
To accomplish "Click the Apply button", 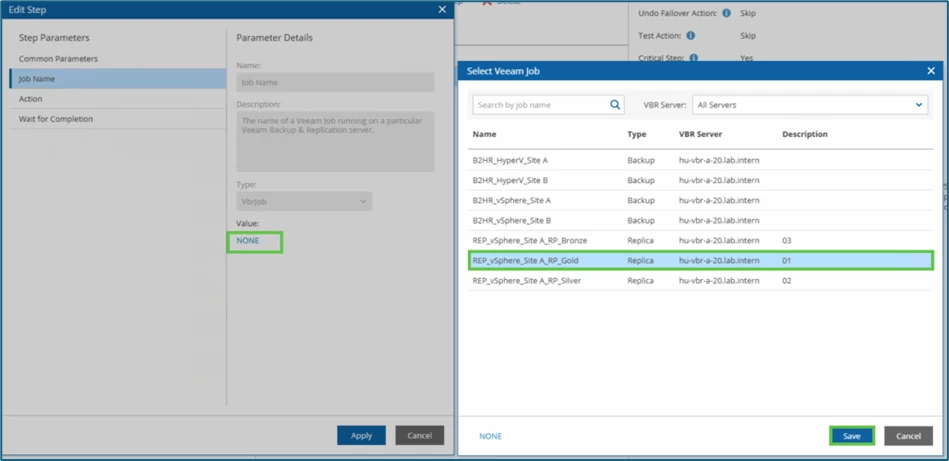I will [361, 436].
